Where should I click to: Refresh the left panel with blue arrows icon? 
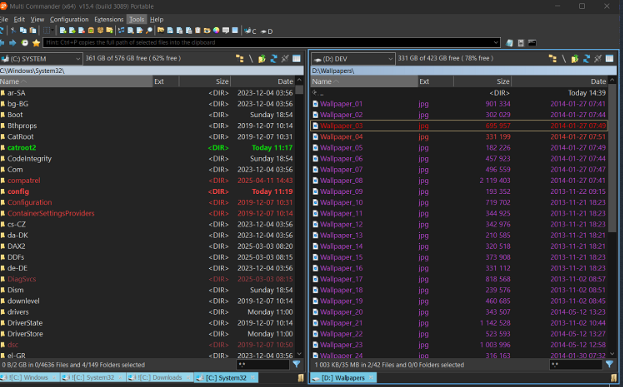pyautogui.click(x=273, y=58)
